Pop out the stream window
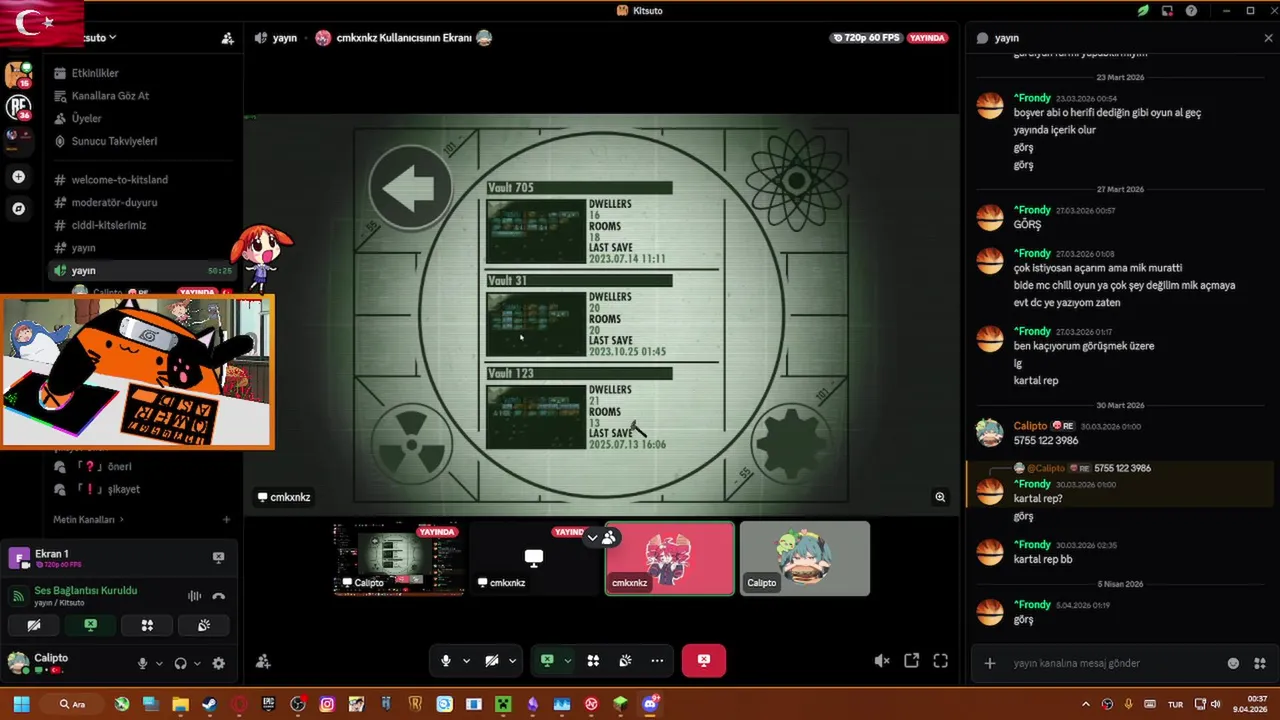 [x=911, y=661]
